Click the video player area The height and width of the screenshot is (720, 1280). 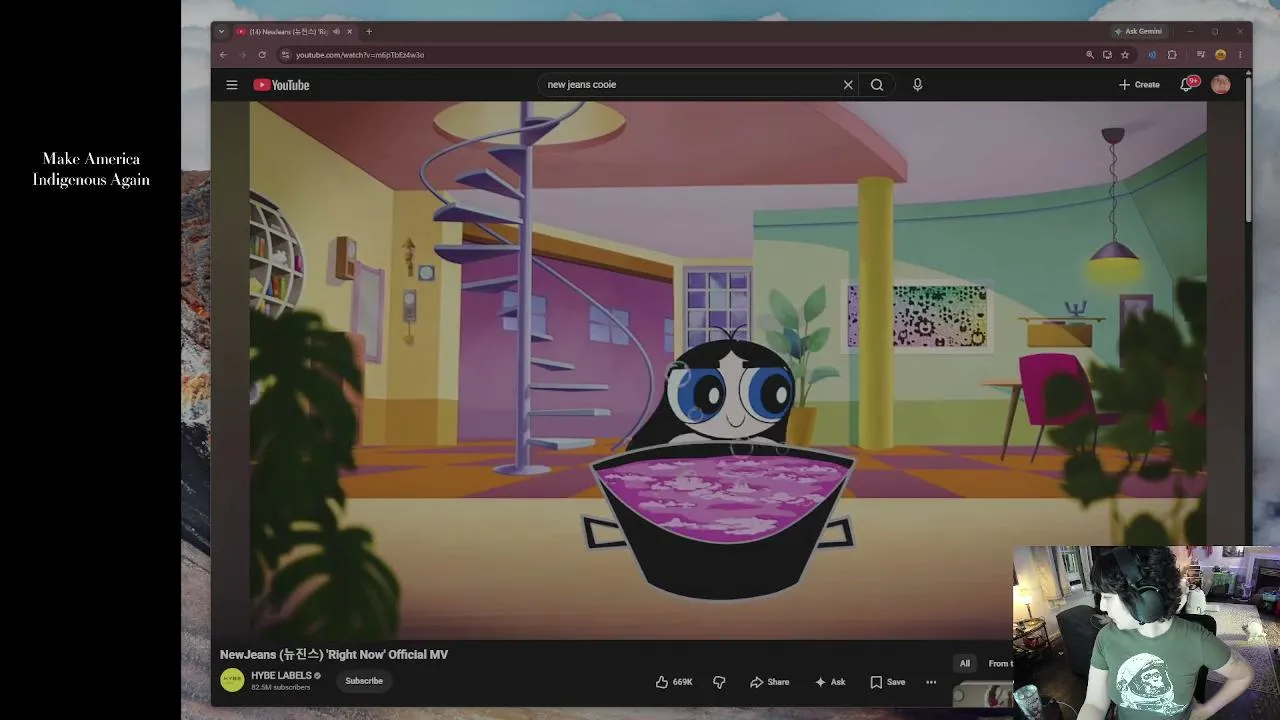[728, 370]
